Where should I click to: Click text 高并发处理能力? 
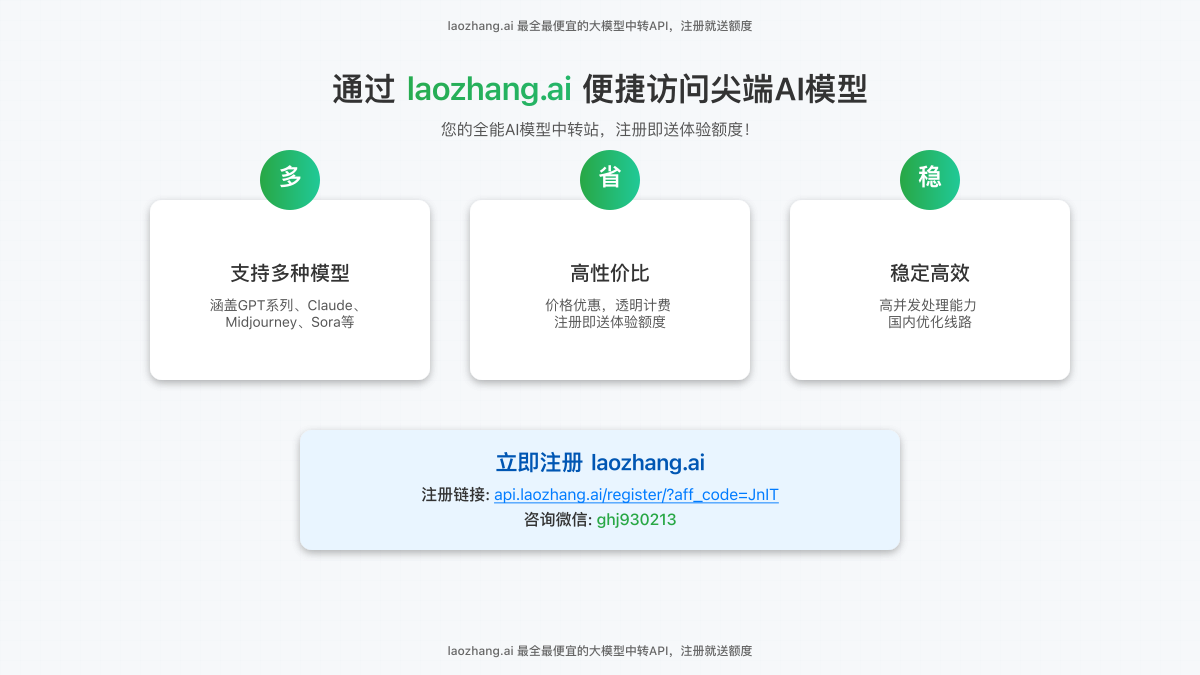[x=928, y=305]
